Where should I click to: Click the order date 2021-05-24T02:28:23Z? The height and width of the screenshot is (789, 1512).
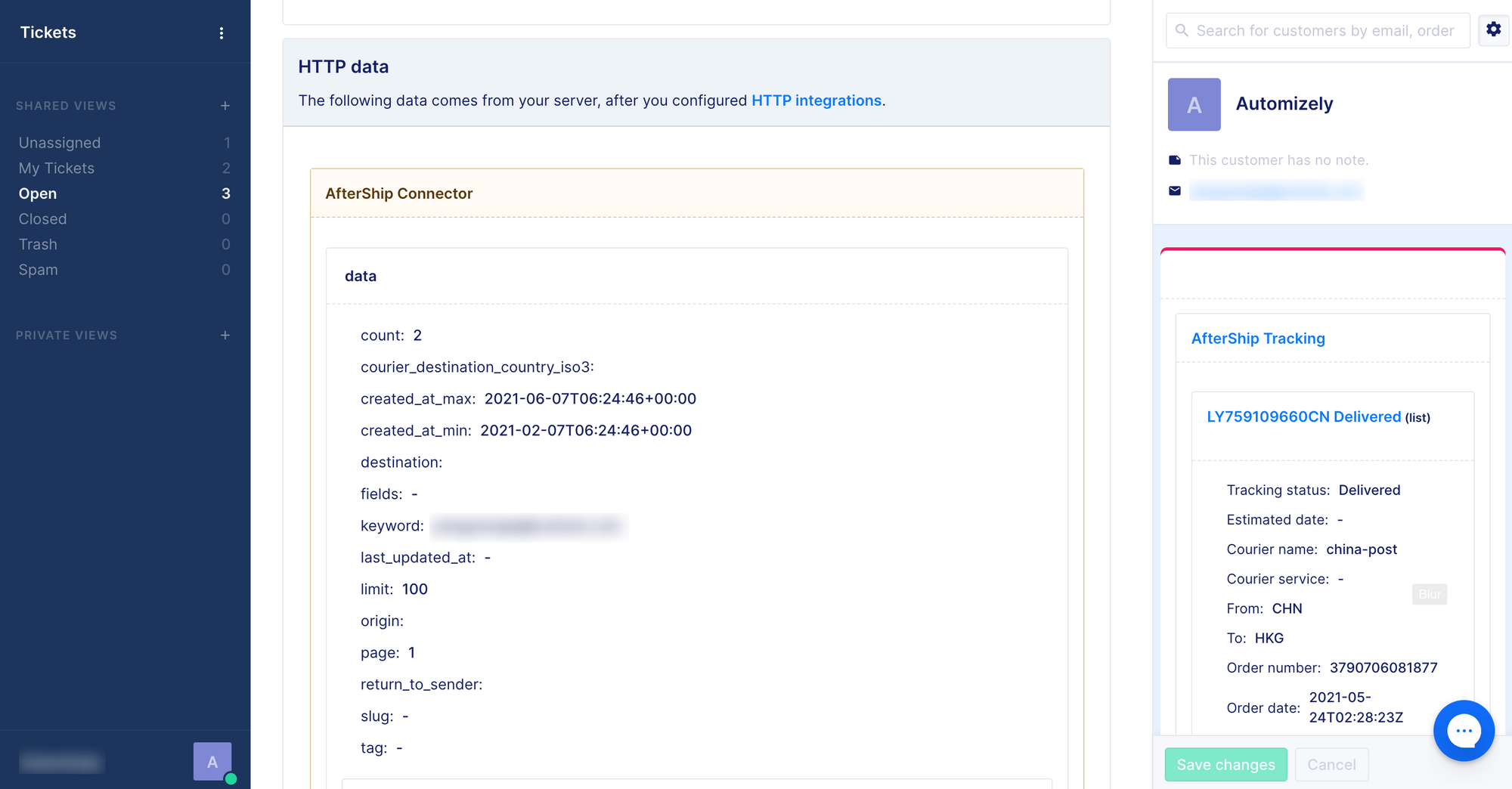coord(1356,707)
